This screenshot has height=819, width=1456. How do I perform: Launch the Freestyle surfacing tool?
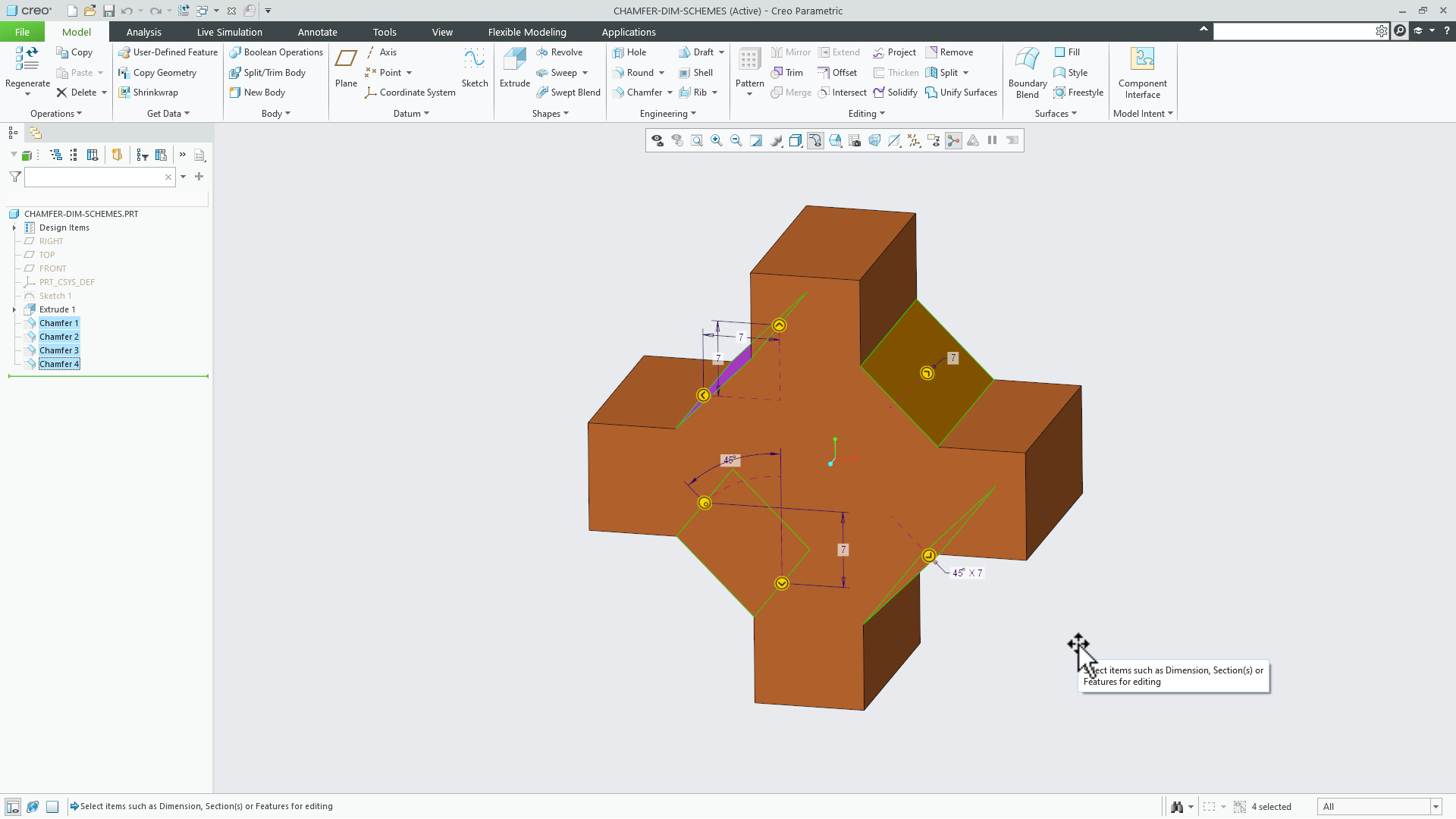[1078, 92]
